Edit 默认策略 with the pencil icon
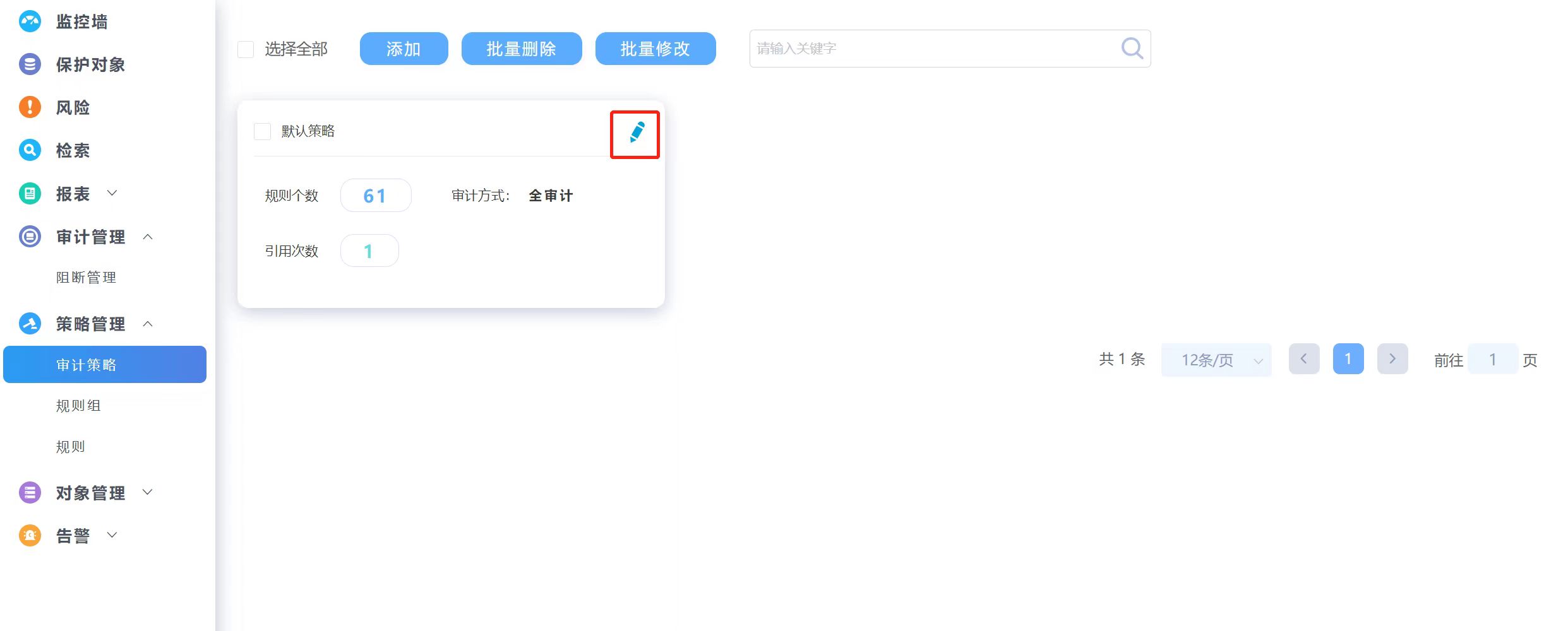The image size is (1568, 631). coord(637,133)
